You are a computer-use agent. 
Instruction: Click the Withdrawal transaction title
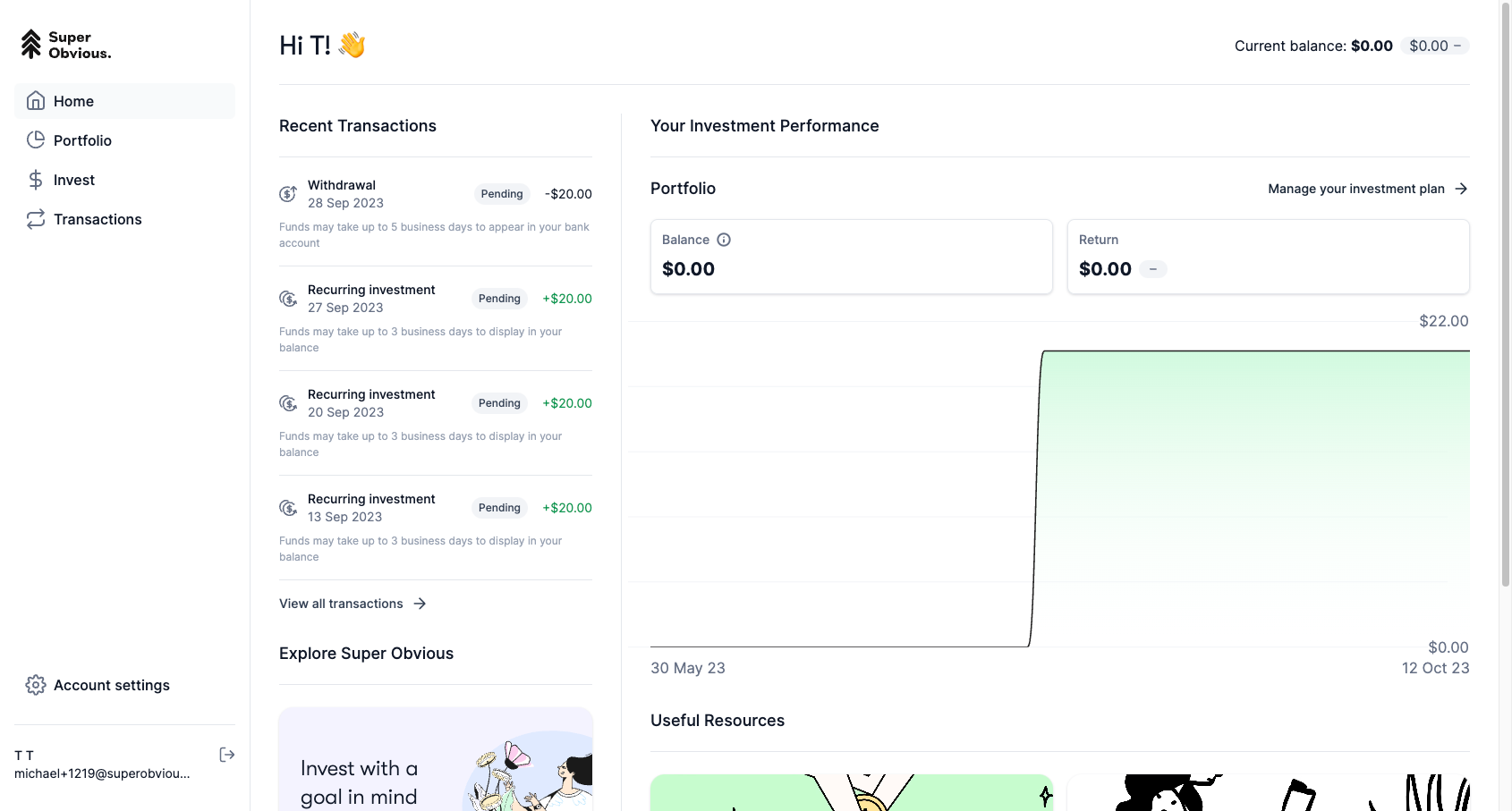click(342, 185)
